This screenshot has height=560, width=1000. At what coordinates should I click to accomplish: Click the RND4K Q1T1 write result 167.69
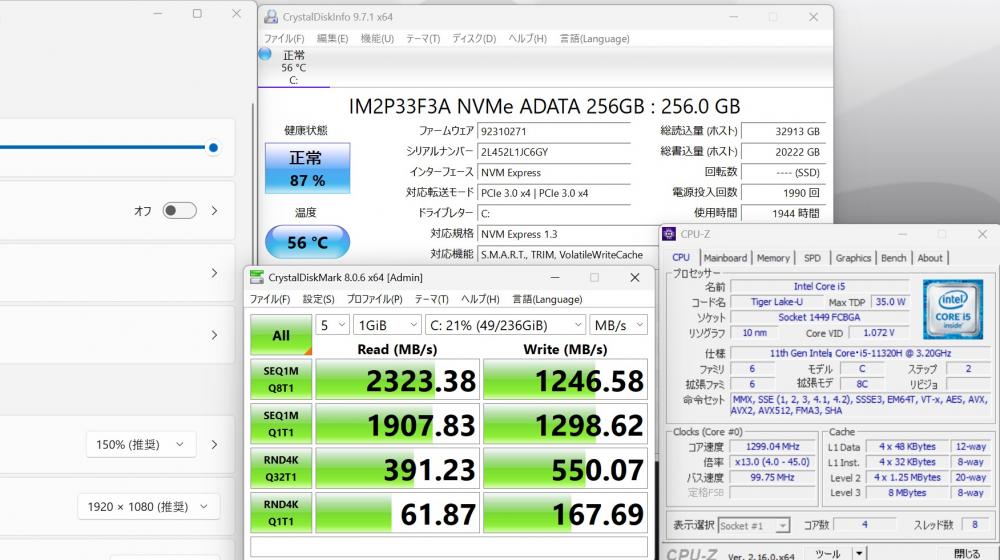coord(565,513)
